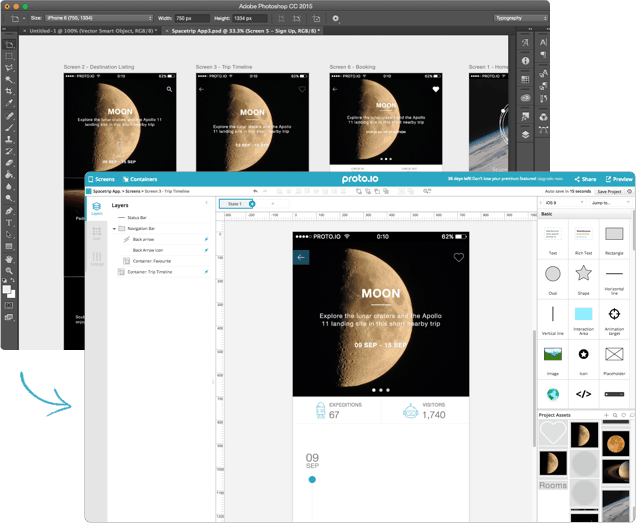Click the Shape star widget in library
The image size is (636, 523).
[x=583, y=278]
